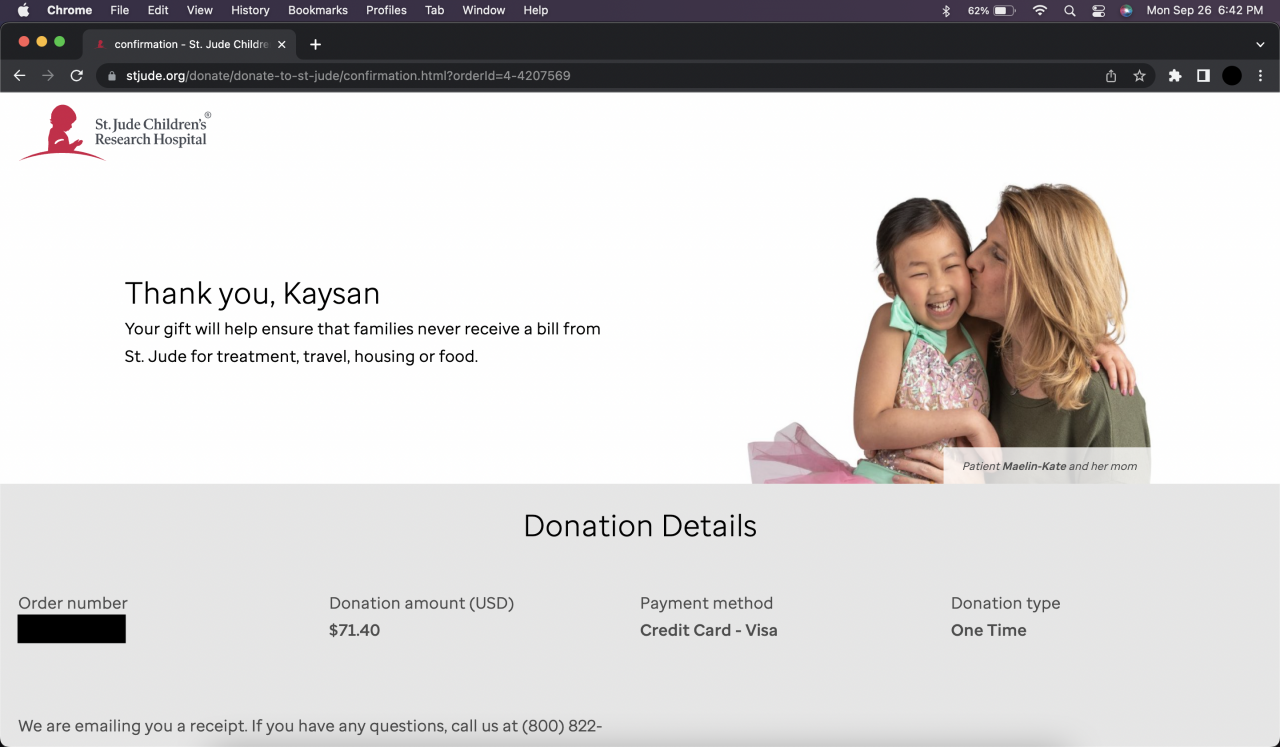Expand the tab search dropdown
The width and height of the screenshot is (1280, 747).
1260,44
